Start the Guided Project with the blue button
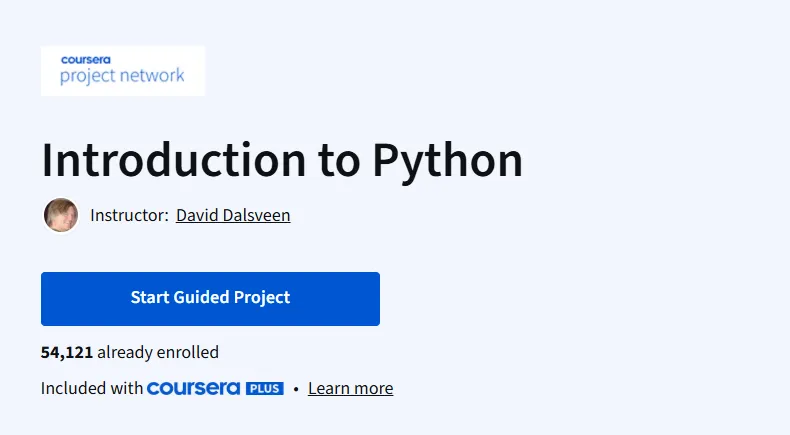This screenshot has height=435, width=790. 210,299
